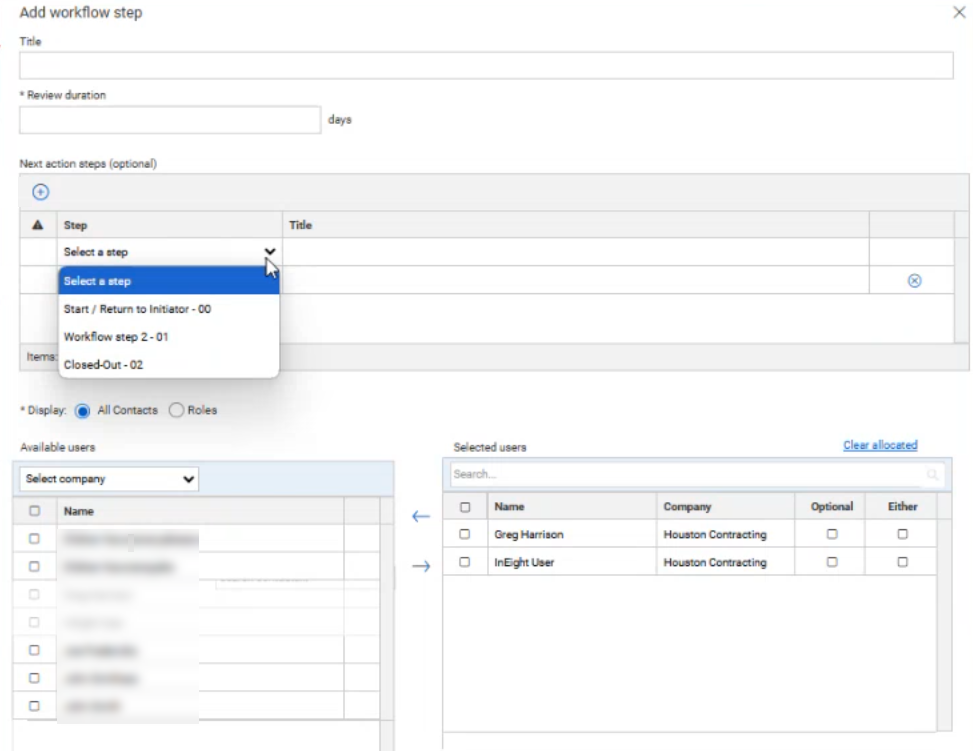
Task: Focus the Selected users Search box
Action: (697, 474)
